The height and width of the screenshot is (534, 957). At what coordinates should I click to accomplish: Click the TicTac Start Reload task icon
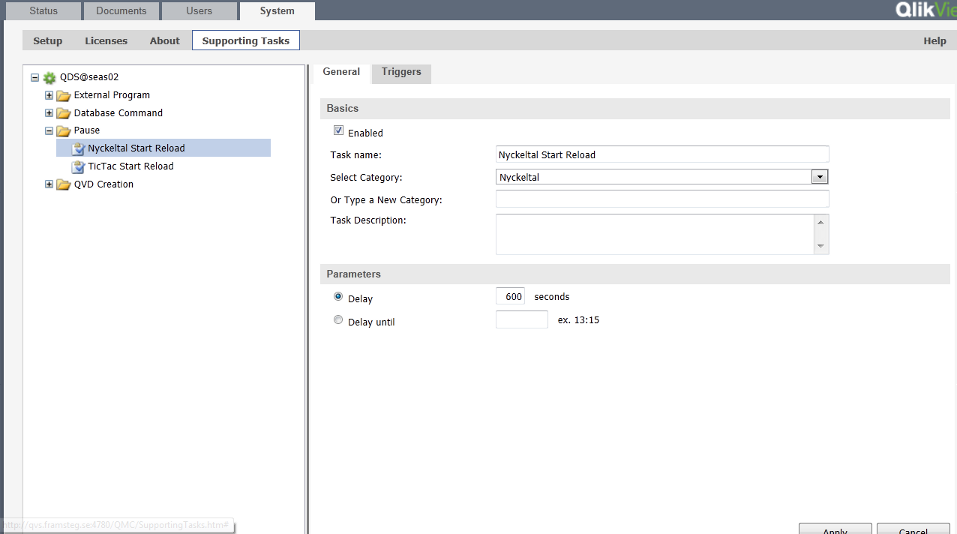(x=78, y=167)
